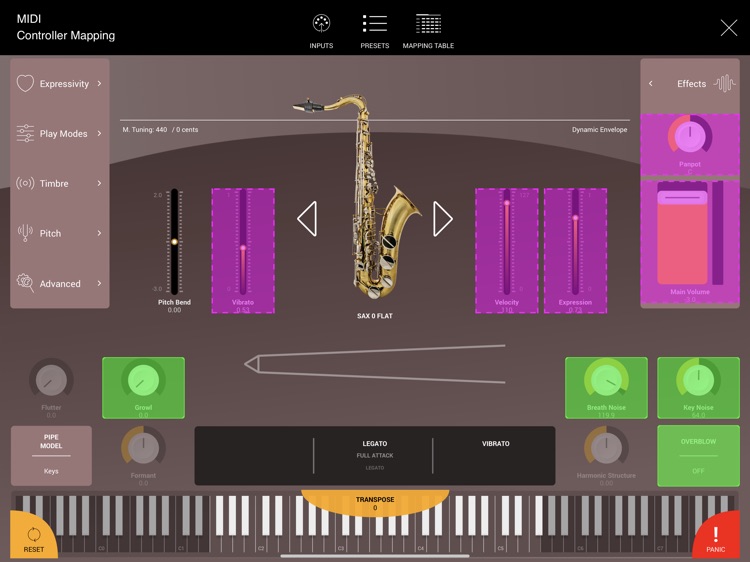Select the Timbre menu label

54,183
